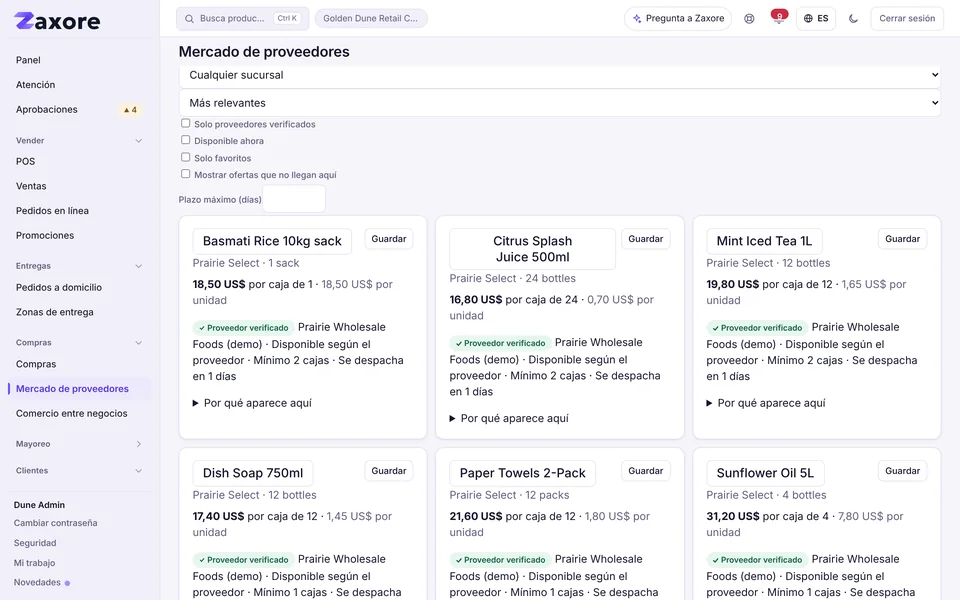Open Basmati Rice 10kg sack title
The width and height of the screenshot is (960, 600).
(272, 241)
